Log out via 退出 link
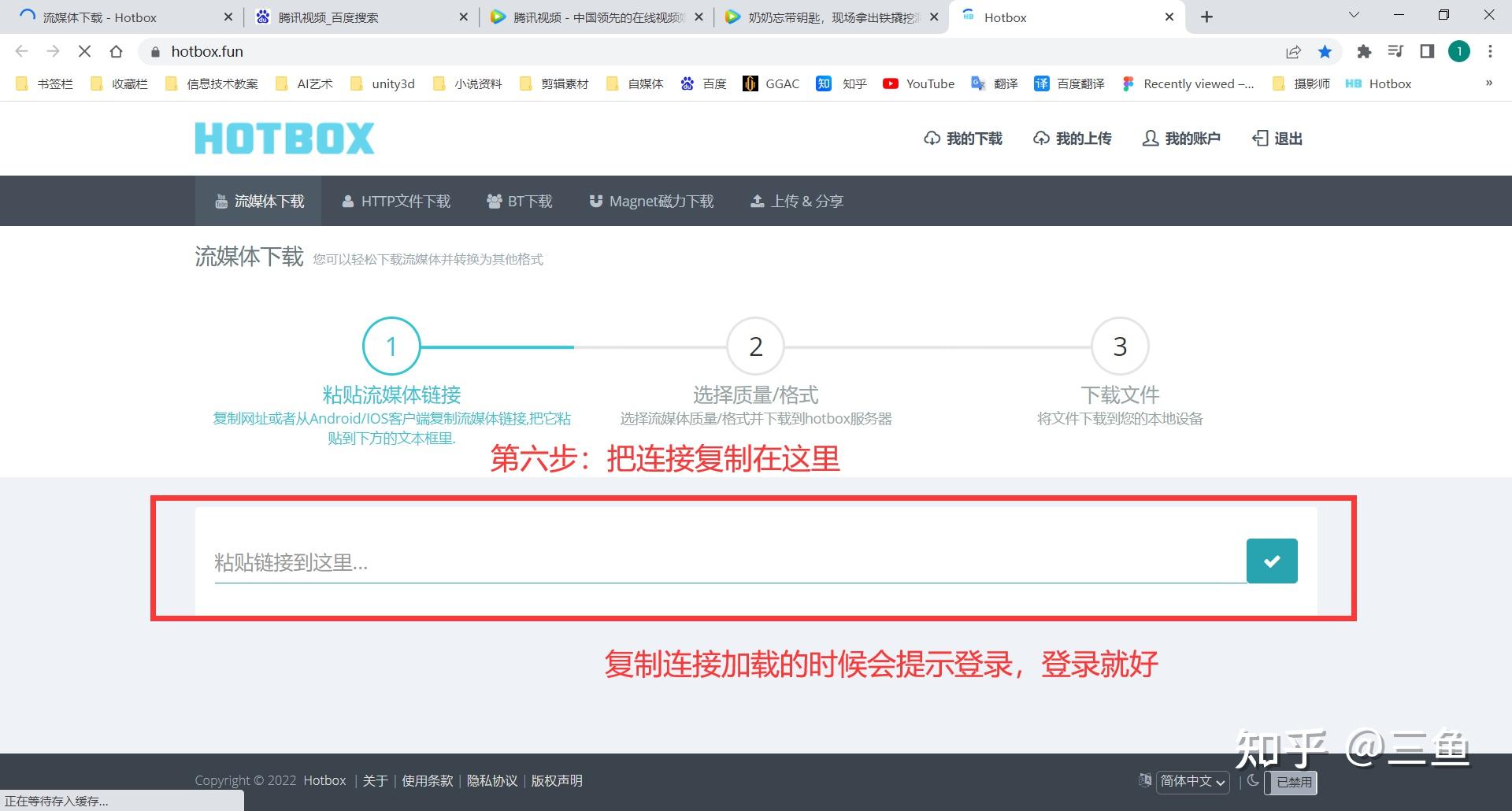Viewport: 1512px width, 811px height. click(1277, 139)
